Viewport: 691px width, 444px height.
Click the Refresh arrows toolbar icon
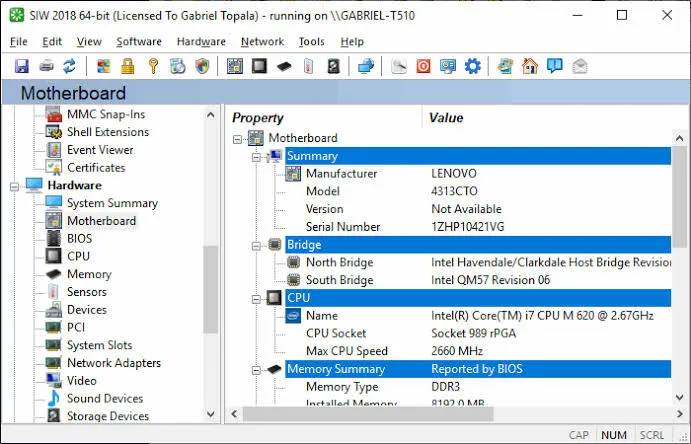[69, 67]
